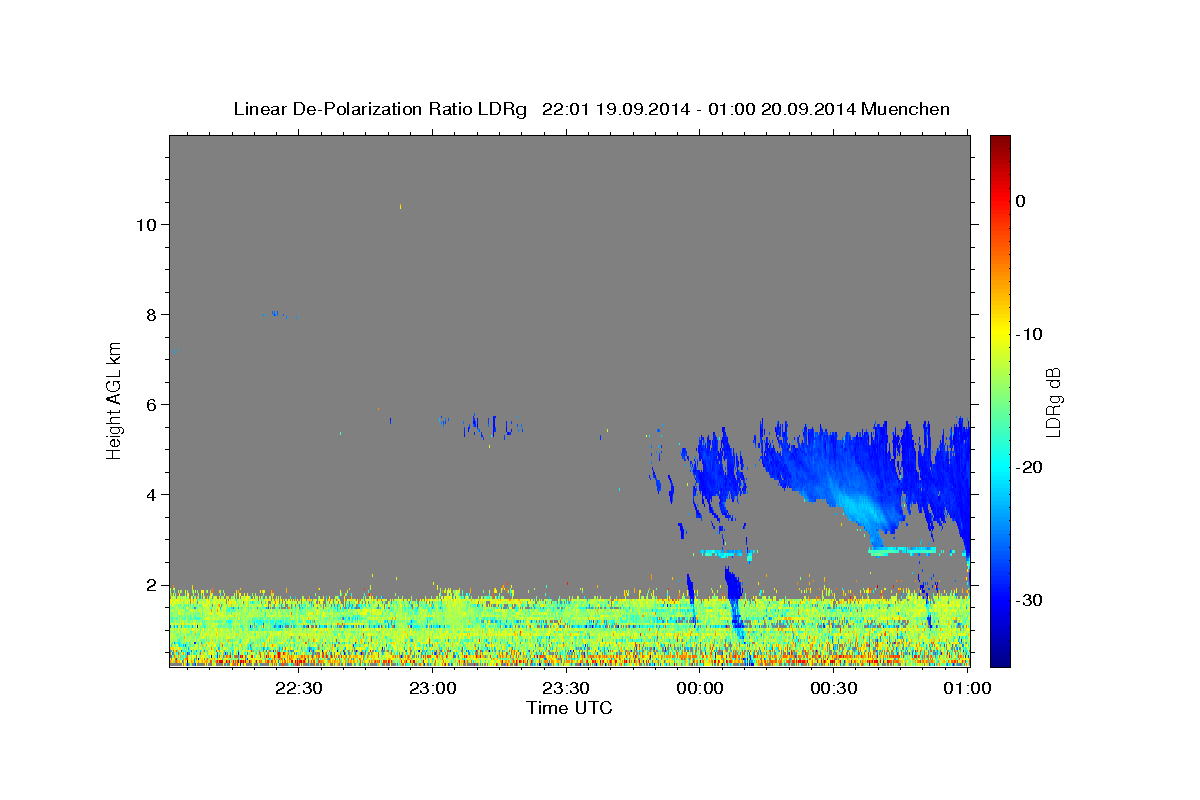Click the height tick label 10
Image resolution: width=1200 pixels, height=800 pixels.
tap(146, 224)
